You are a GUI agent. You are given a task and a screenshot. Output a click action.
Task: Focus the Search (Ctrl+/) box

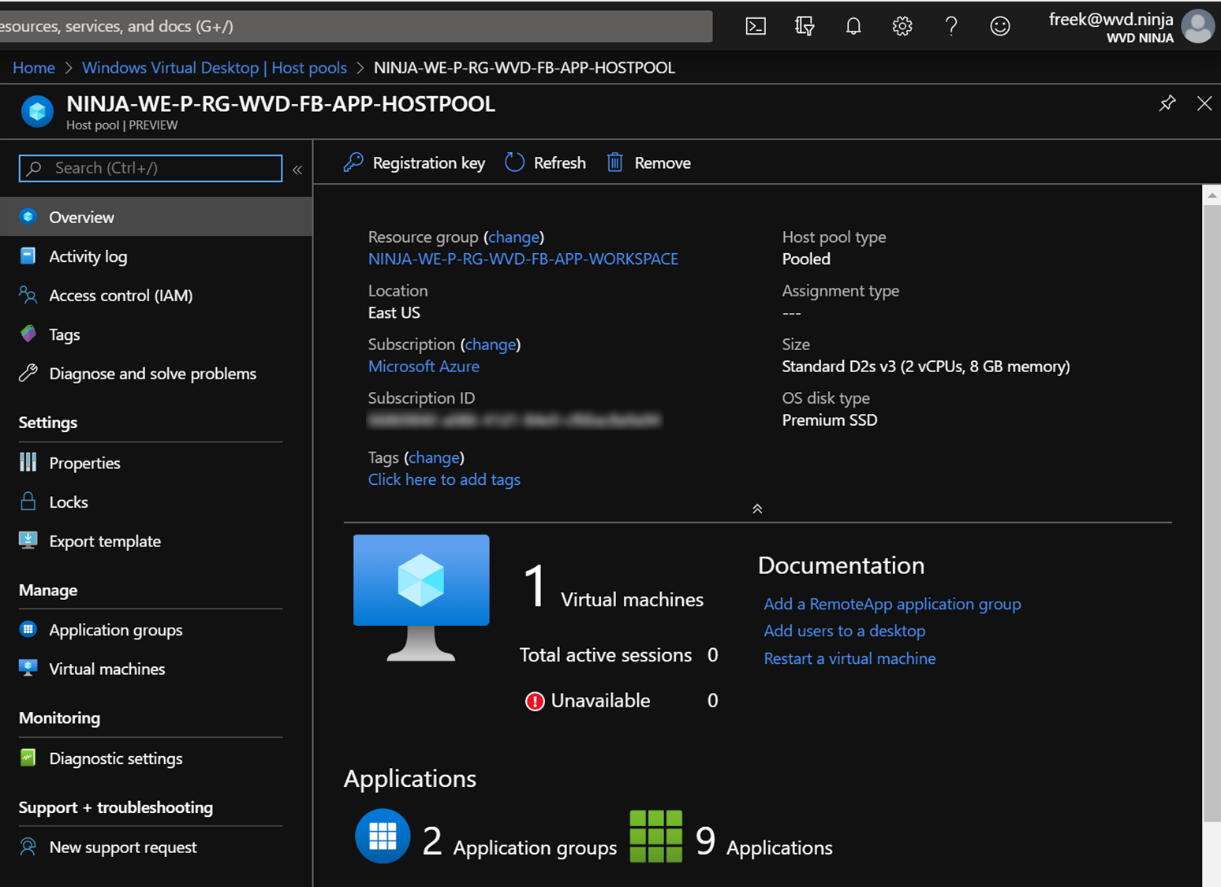click(151, 168)
